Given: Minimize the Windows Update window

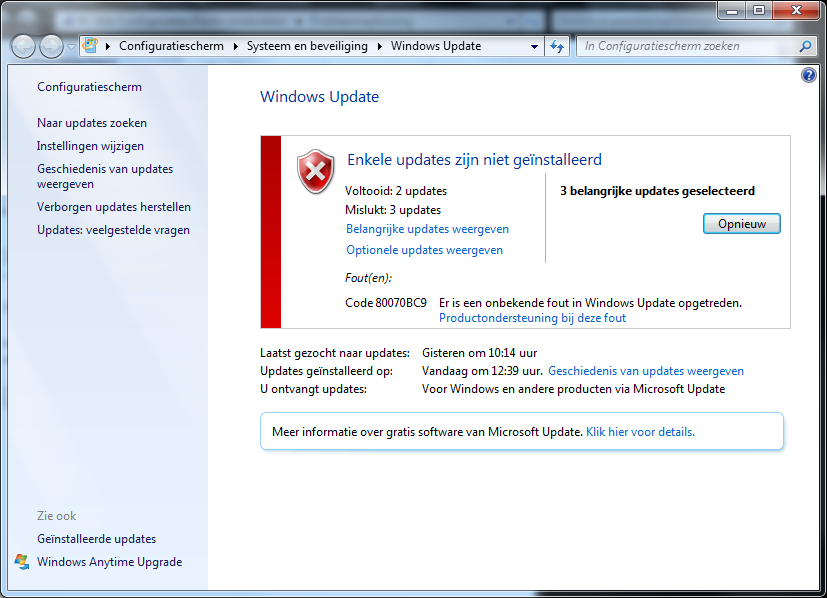Looking at the screenshot, I should (x=732, y=11).
